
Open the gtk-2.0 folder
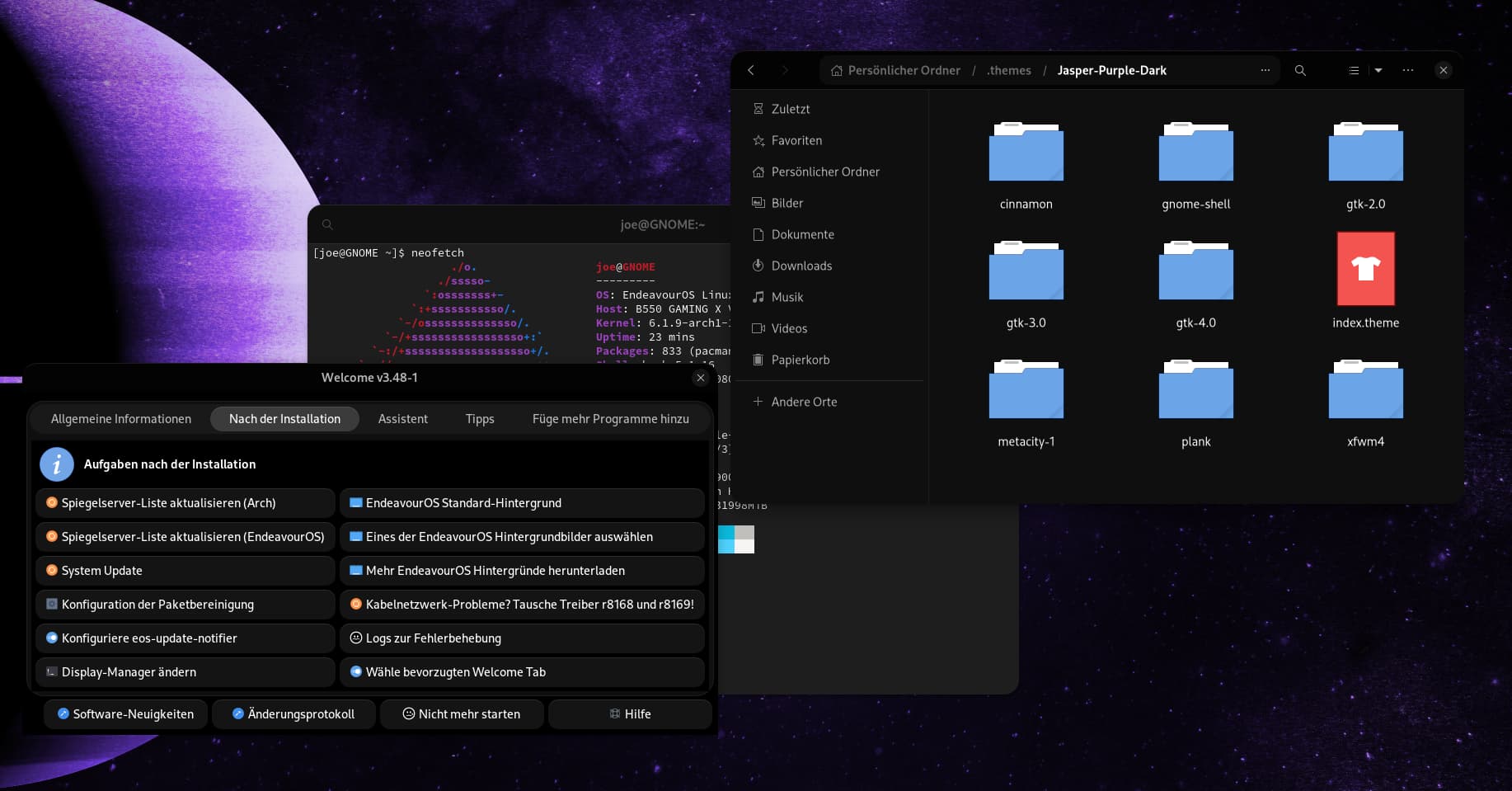point(1365,167)
